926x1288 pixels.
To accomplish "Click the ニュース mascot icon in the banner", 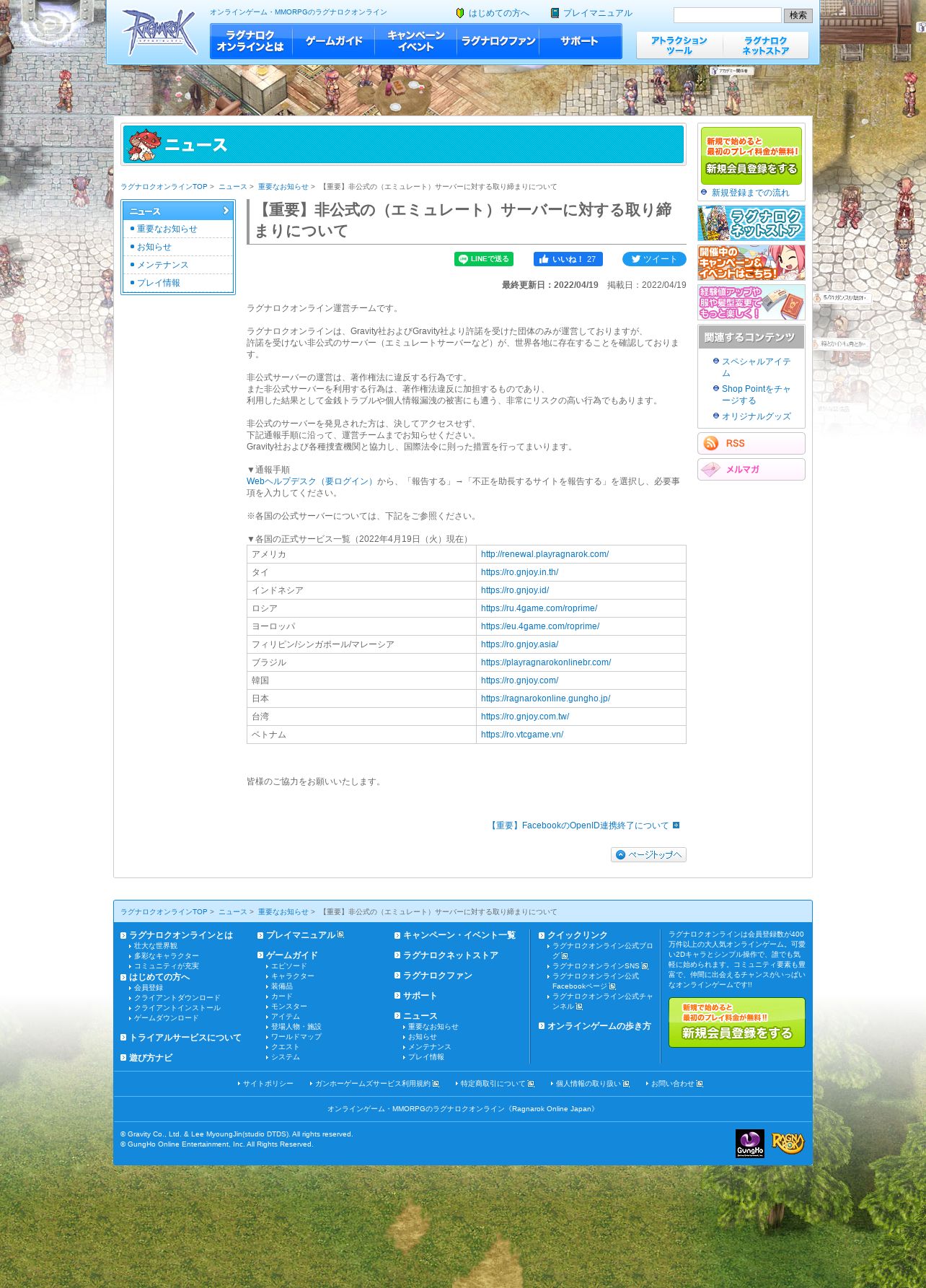I will [143, 145].
